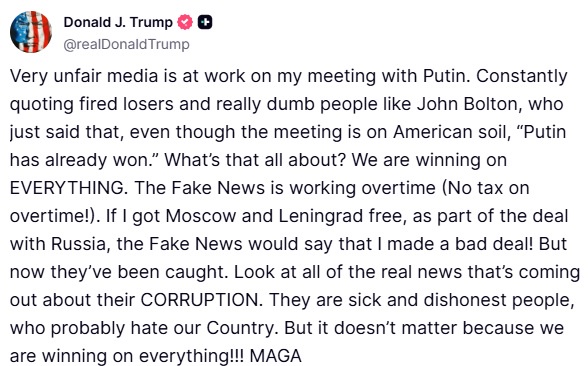Click the word MAGA at post end
The height and width of the screenshot is (366, 588).
coord(276,356)
